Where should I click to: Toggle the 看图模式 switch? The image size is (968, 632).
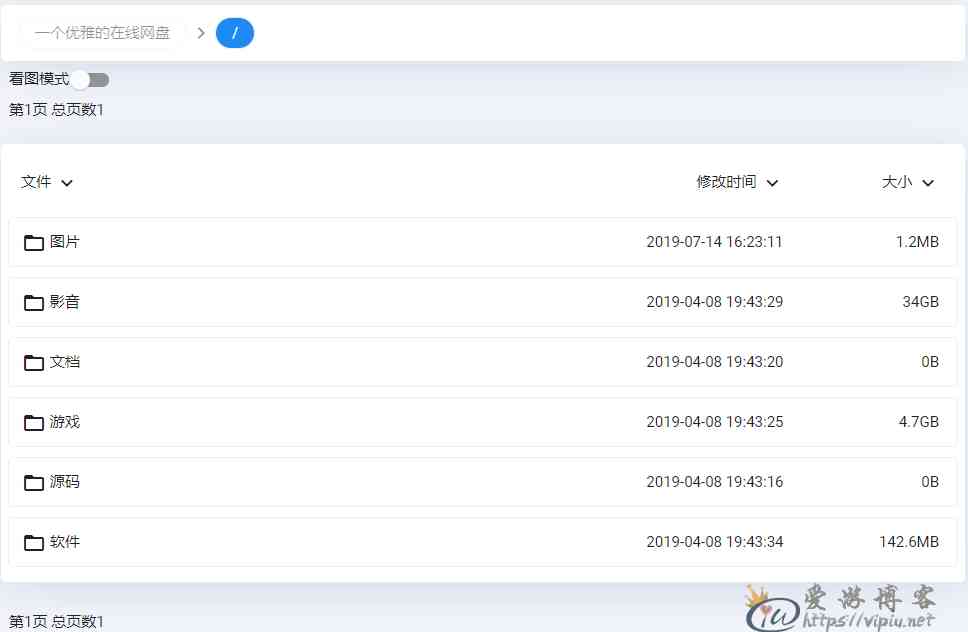click(x=90, y=80)
